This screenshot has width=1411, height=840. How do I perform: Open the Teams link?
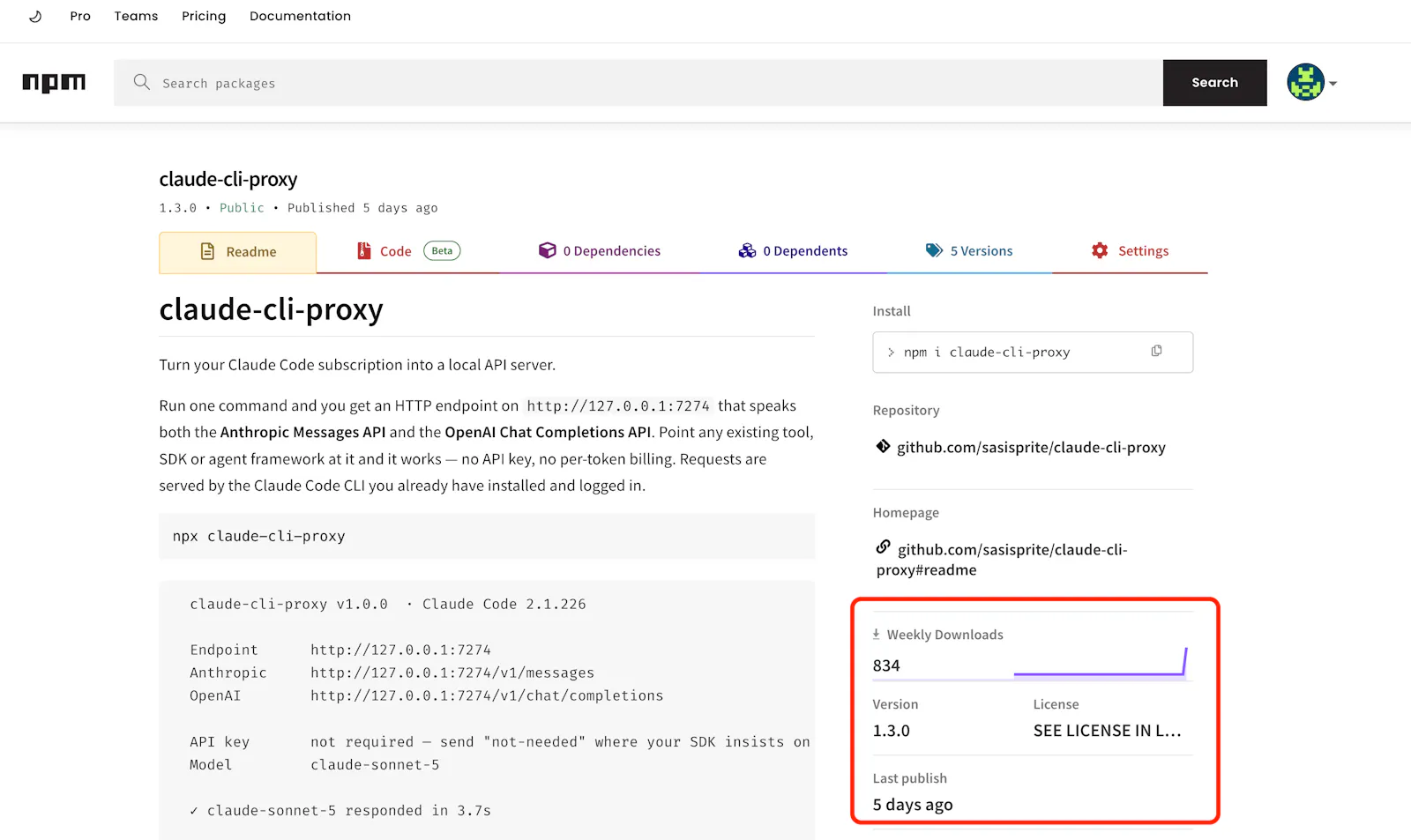(x=136, y=16)
